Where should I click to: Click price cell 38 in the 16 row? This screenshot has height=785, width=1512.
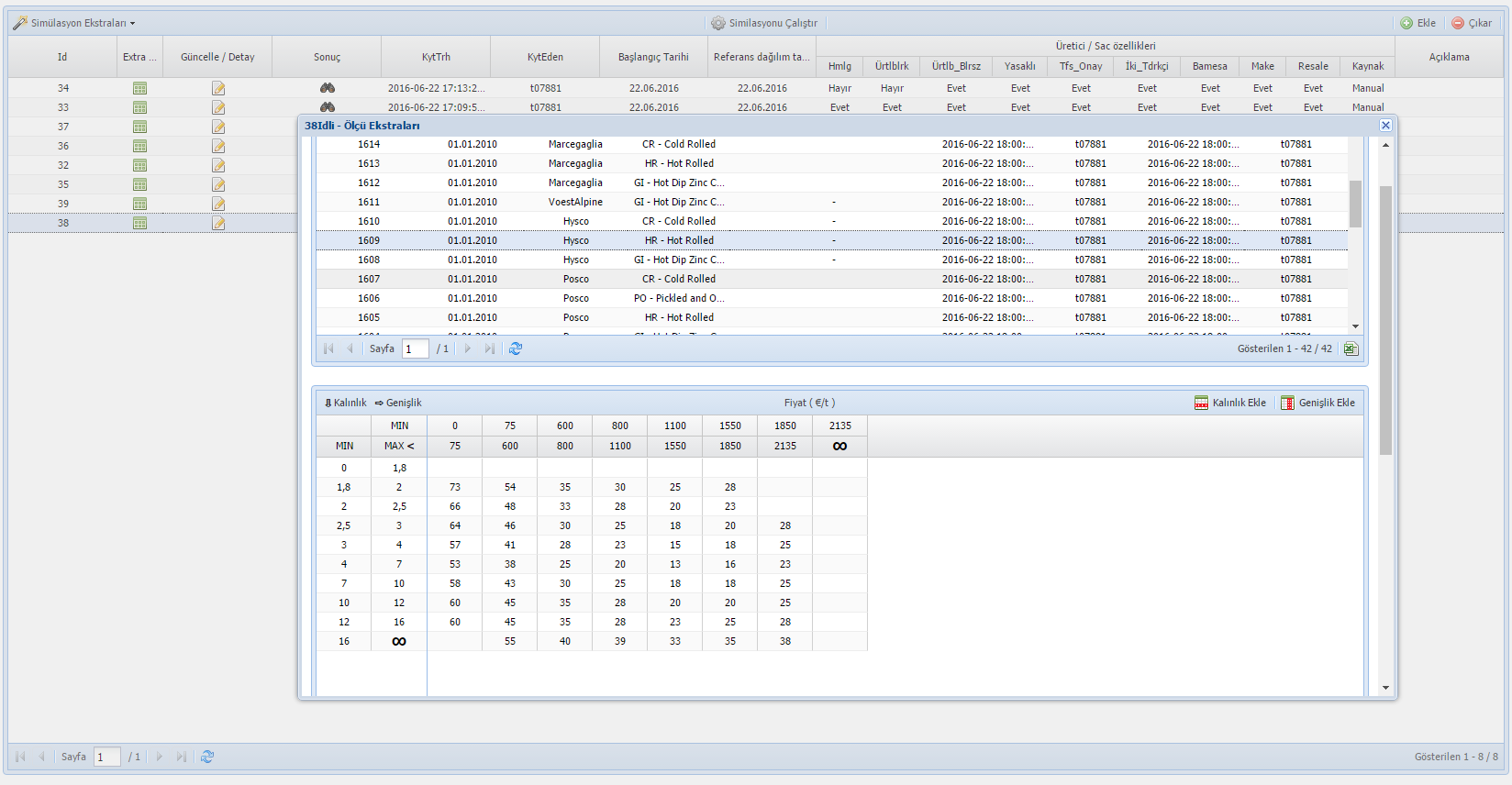[785, 641]
